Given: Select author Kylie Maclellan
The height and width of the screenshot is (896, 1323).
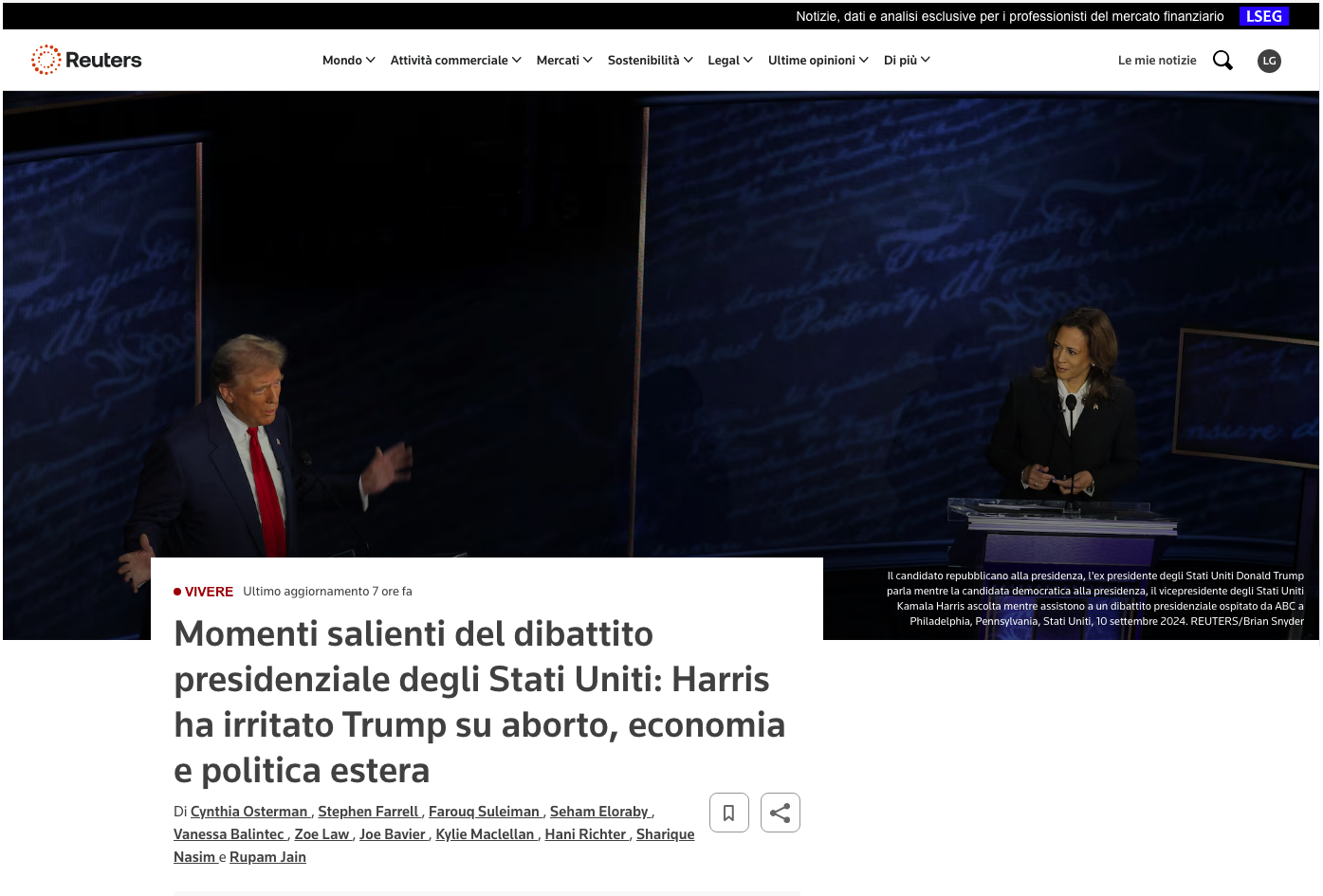Looking at the screenshot, I should point(486,834).
